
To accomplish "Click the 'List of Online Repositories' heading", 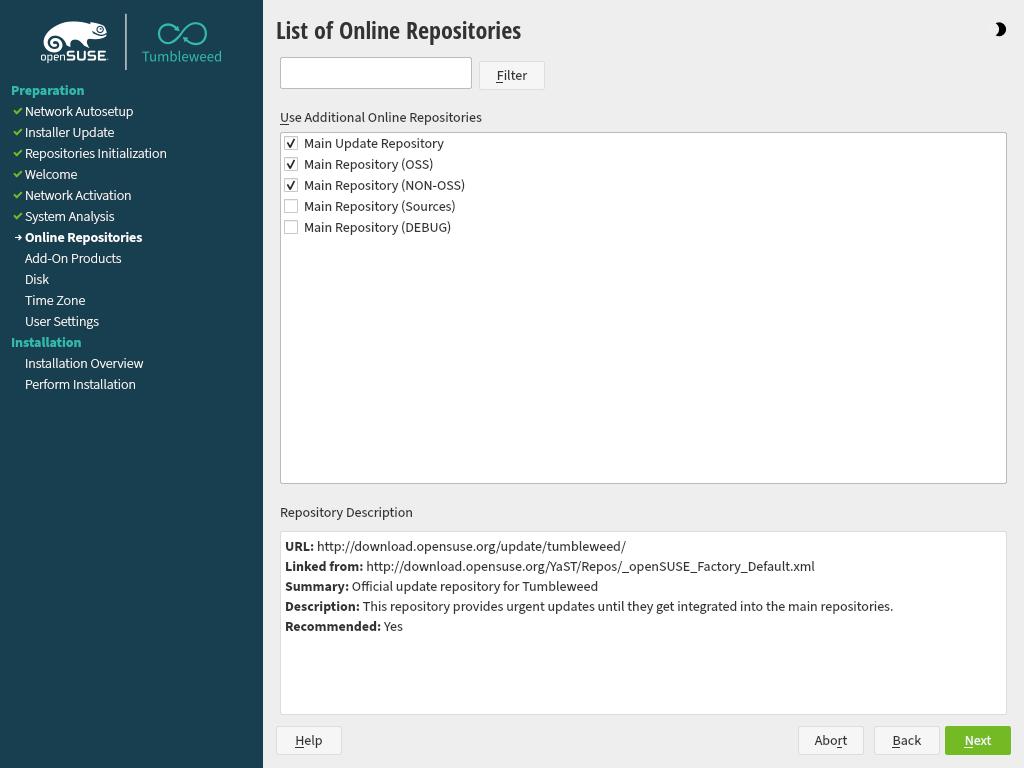I will (x=398, y=31).
